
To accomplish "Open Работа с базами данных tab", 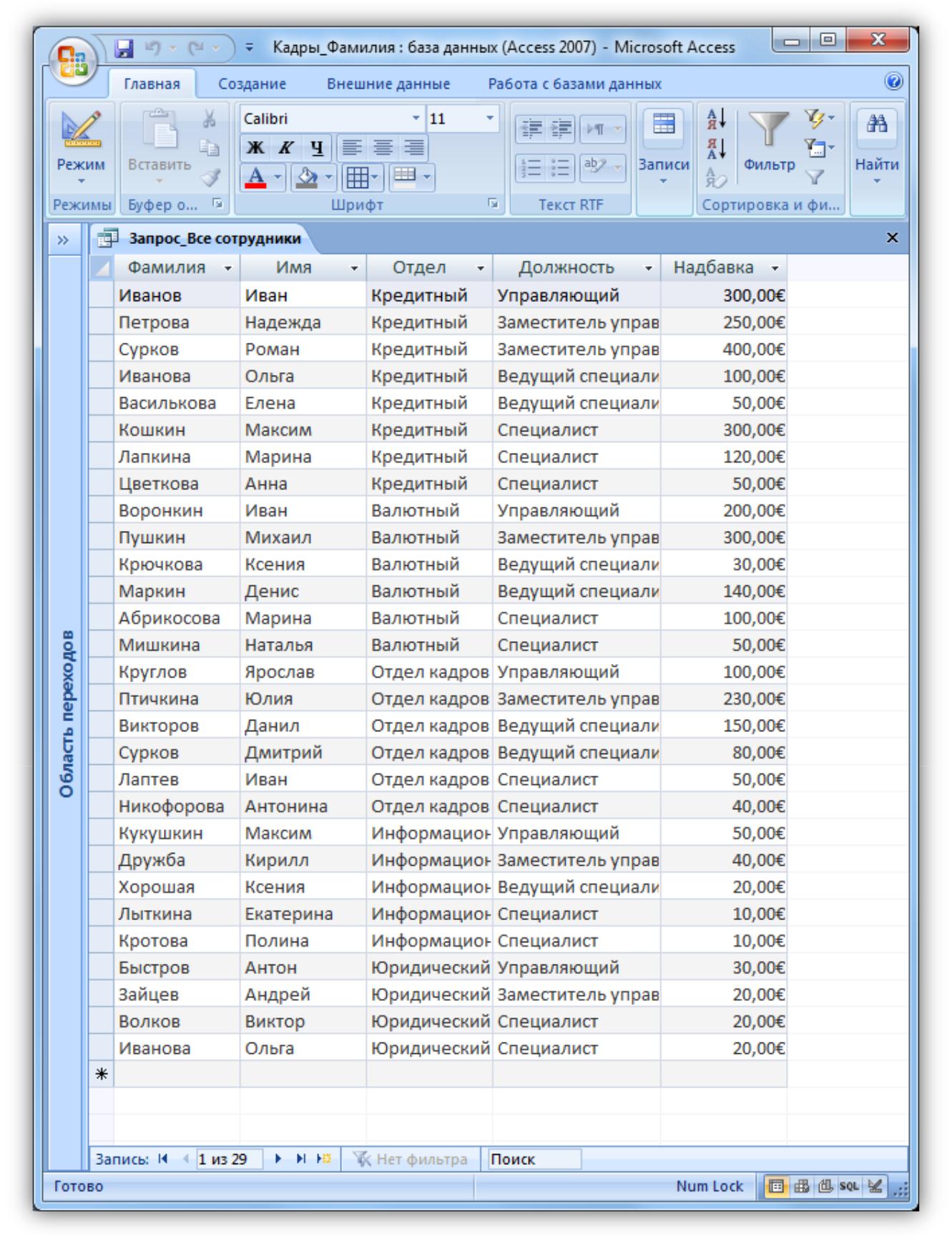I will pos(574,84).
